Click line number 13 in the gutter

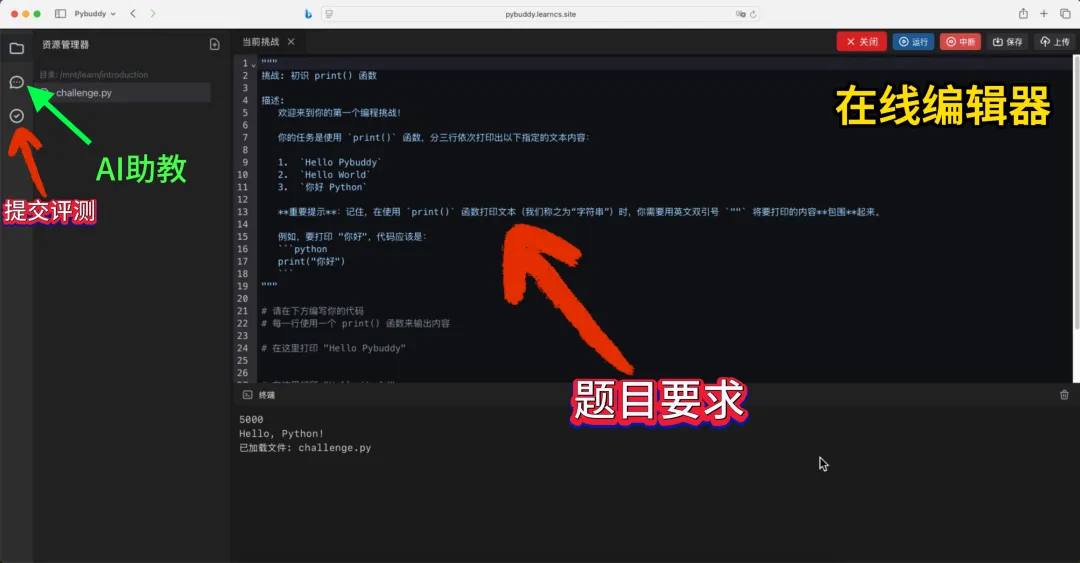pyautogui.click(x=242, y=212)
